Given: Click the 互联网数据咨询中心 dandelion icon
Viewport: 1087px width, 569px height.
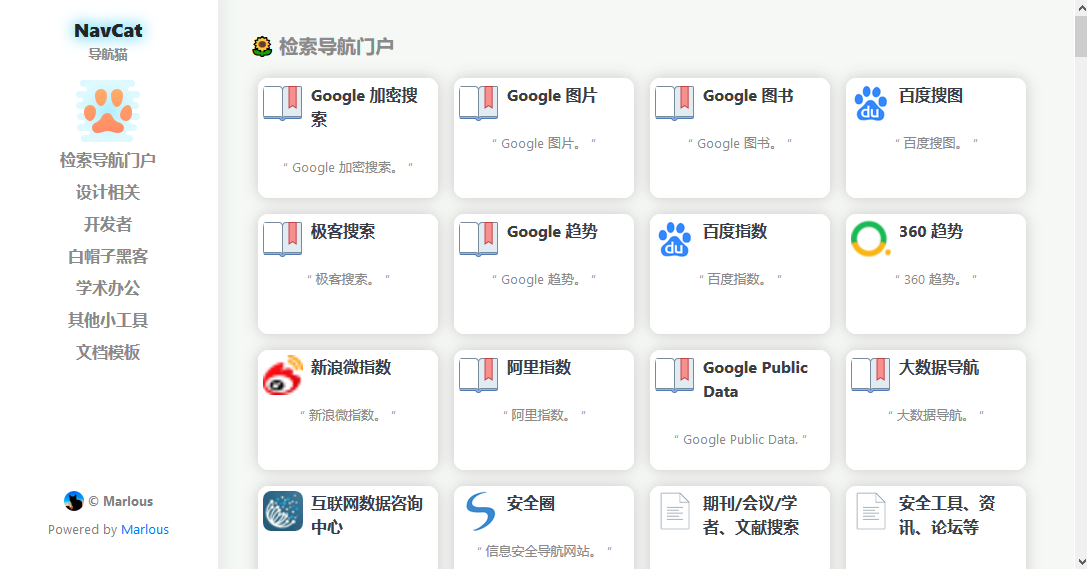Looking at the screenshot, I should (x=283, y=511).
